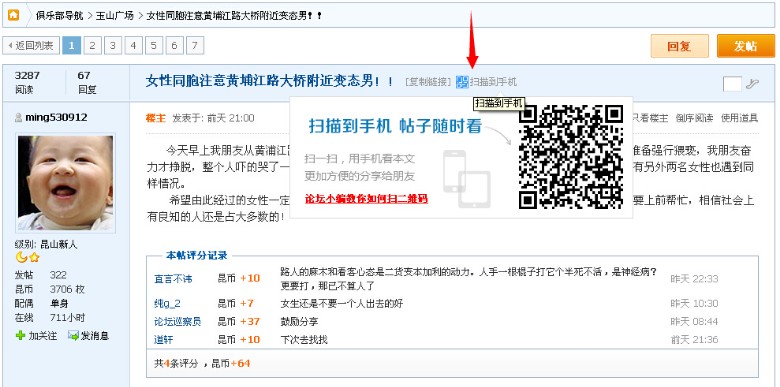Open rater 纯g_2 profile
780x387 pixels.
point(168,303)
